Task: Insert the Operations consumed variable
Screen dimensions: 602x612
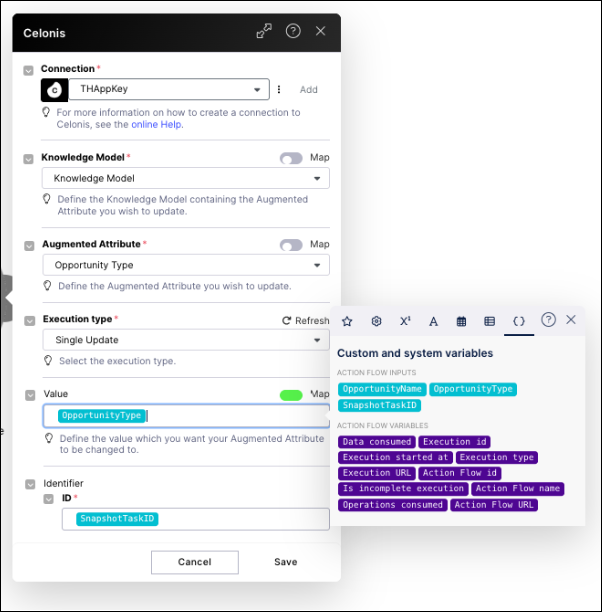Action: (393, 505)
